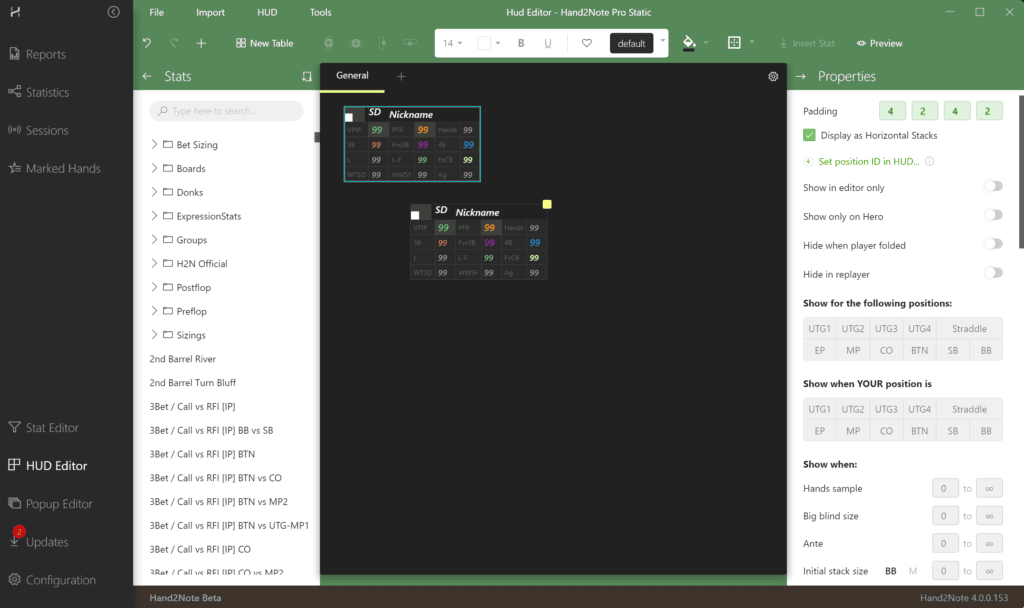Click the Preview button
This screenshot has height=608, width=1024.
[880, 43]
